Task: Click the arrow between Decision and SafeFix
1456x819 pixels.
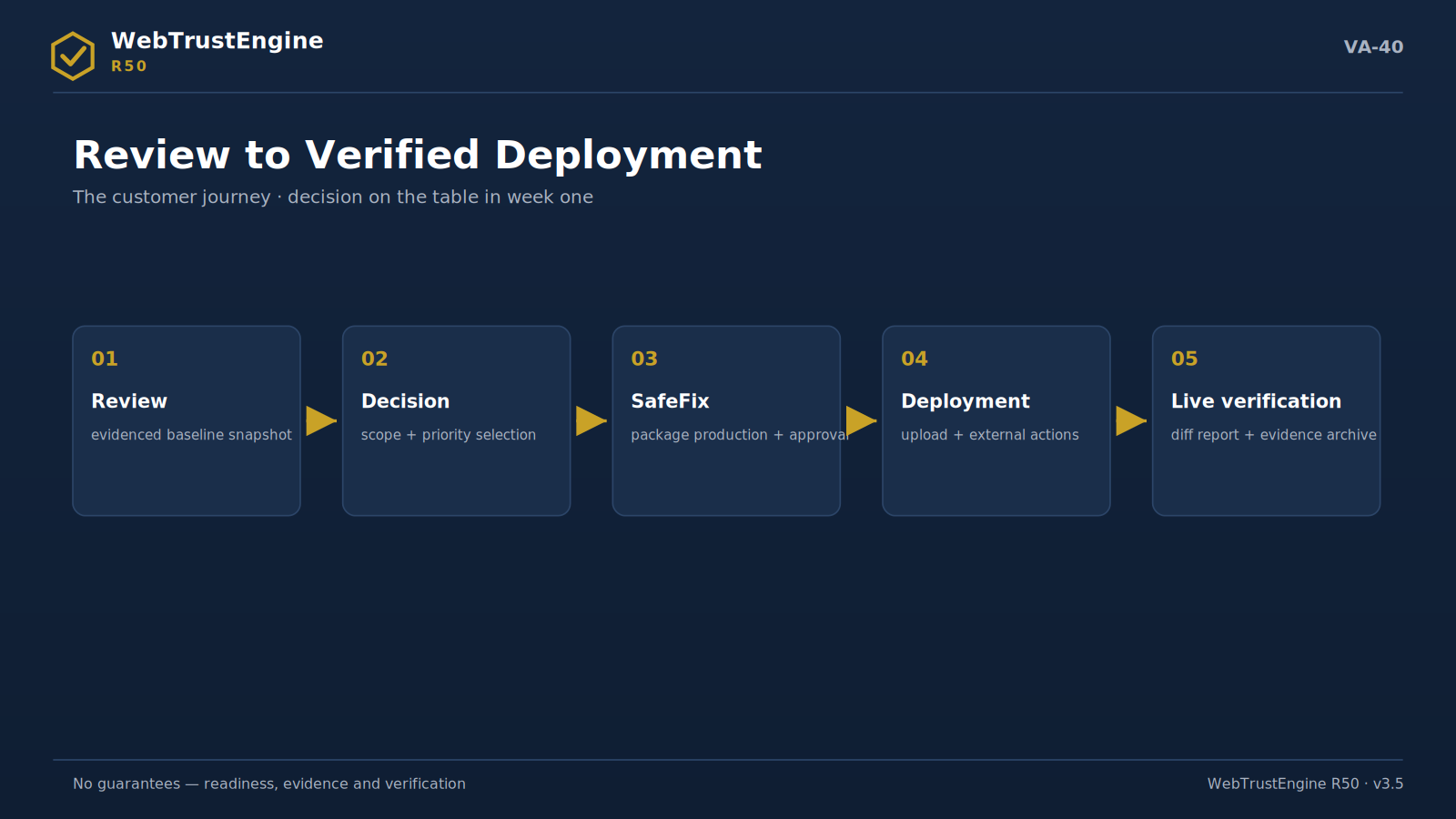Action: (x=591, y=420)
